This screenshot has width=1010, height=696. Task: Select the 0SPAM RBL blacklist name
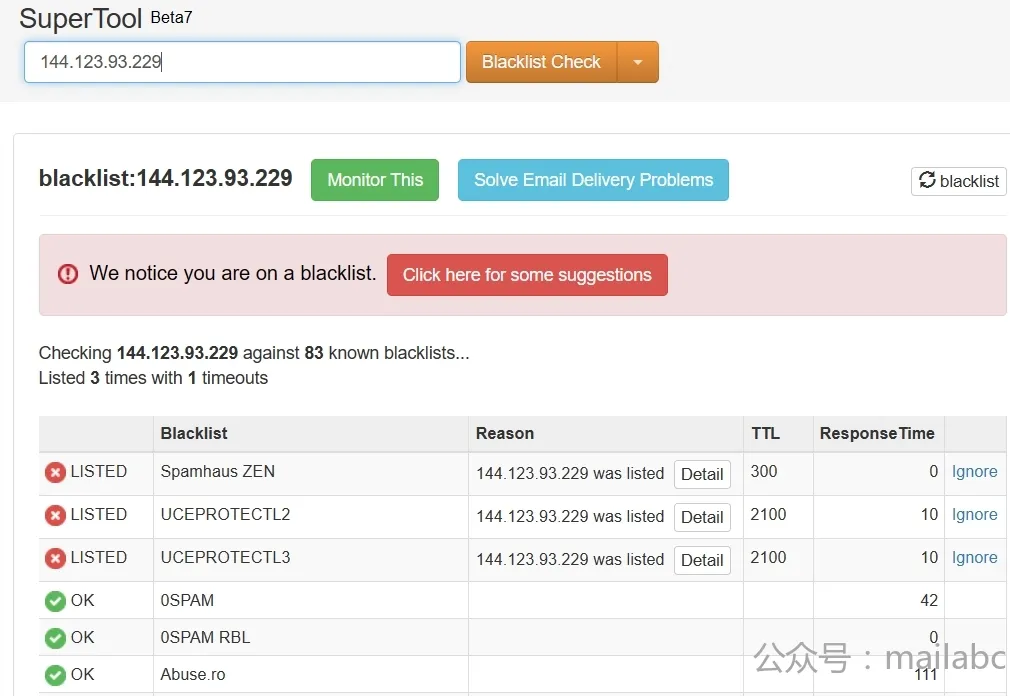pyautogui.click(x=205, y=637)
